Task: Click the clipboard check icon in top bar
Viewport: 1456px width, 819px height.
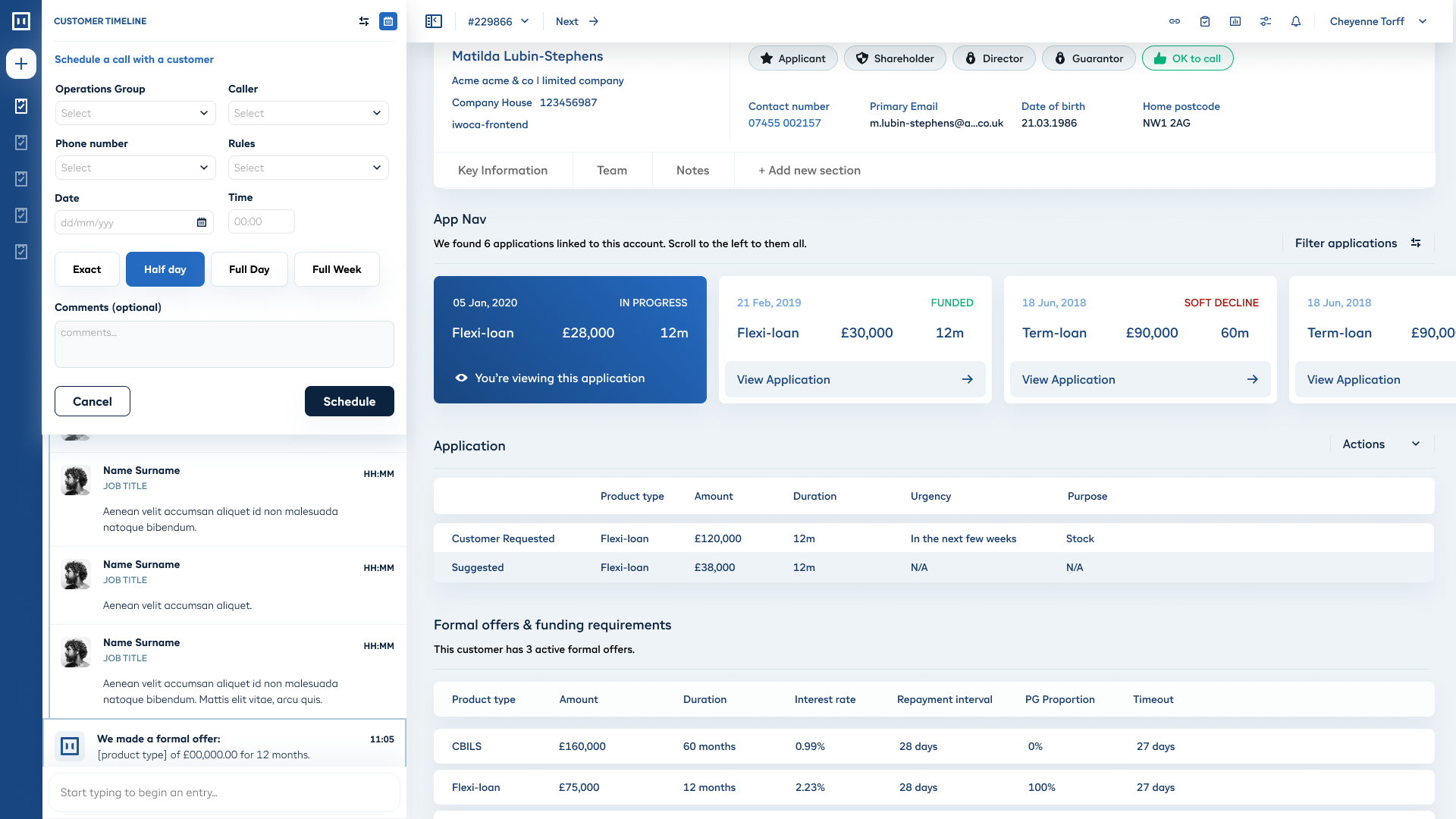Action: (1205, 21)
